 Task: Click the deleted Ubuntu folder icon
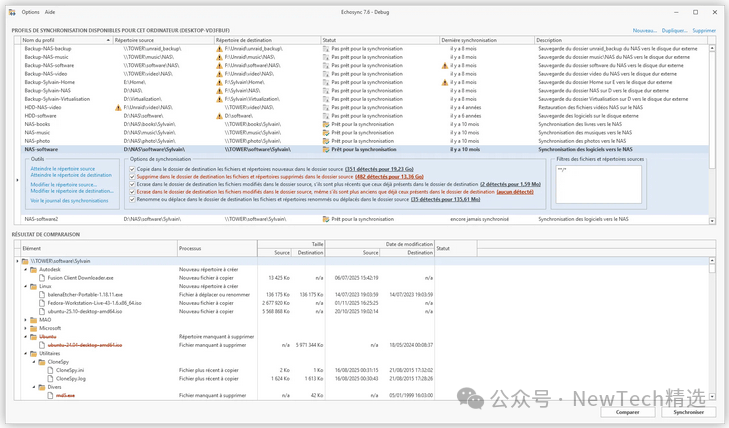pos(33,336)
